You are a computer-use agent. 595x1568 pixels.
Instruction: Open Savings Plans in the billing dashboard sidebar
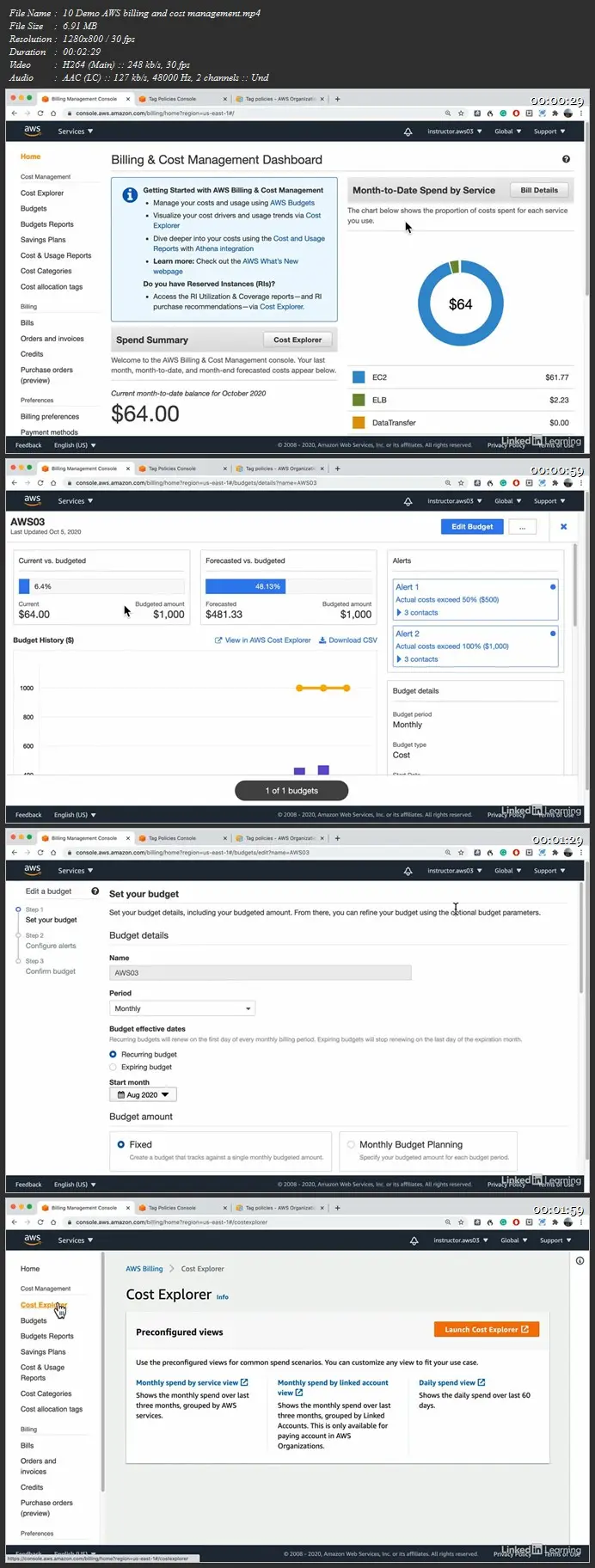coord(43,240)
